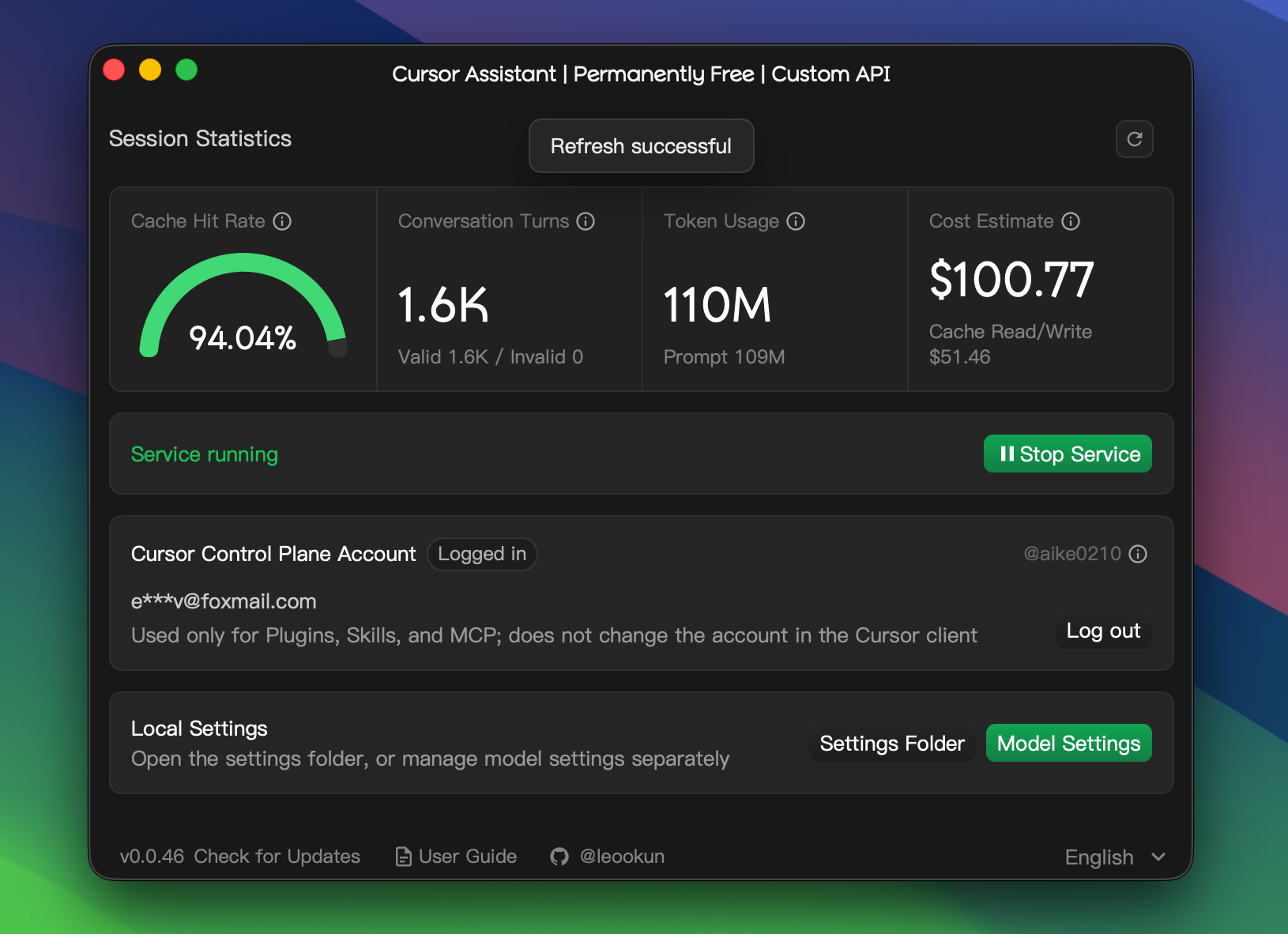The height and width of the screenshot is (934, 1288).
Task: Click the Local Settings heading
Action: coord(199,729)
